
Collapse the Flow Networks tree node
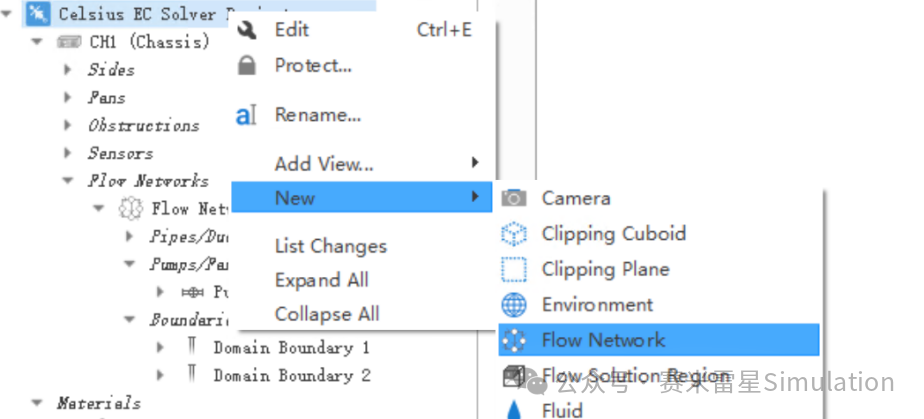coord(68,181)
